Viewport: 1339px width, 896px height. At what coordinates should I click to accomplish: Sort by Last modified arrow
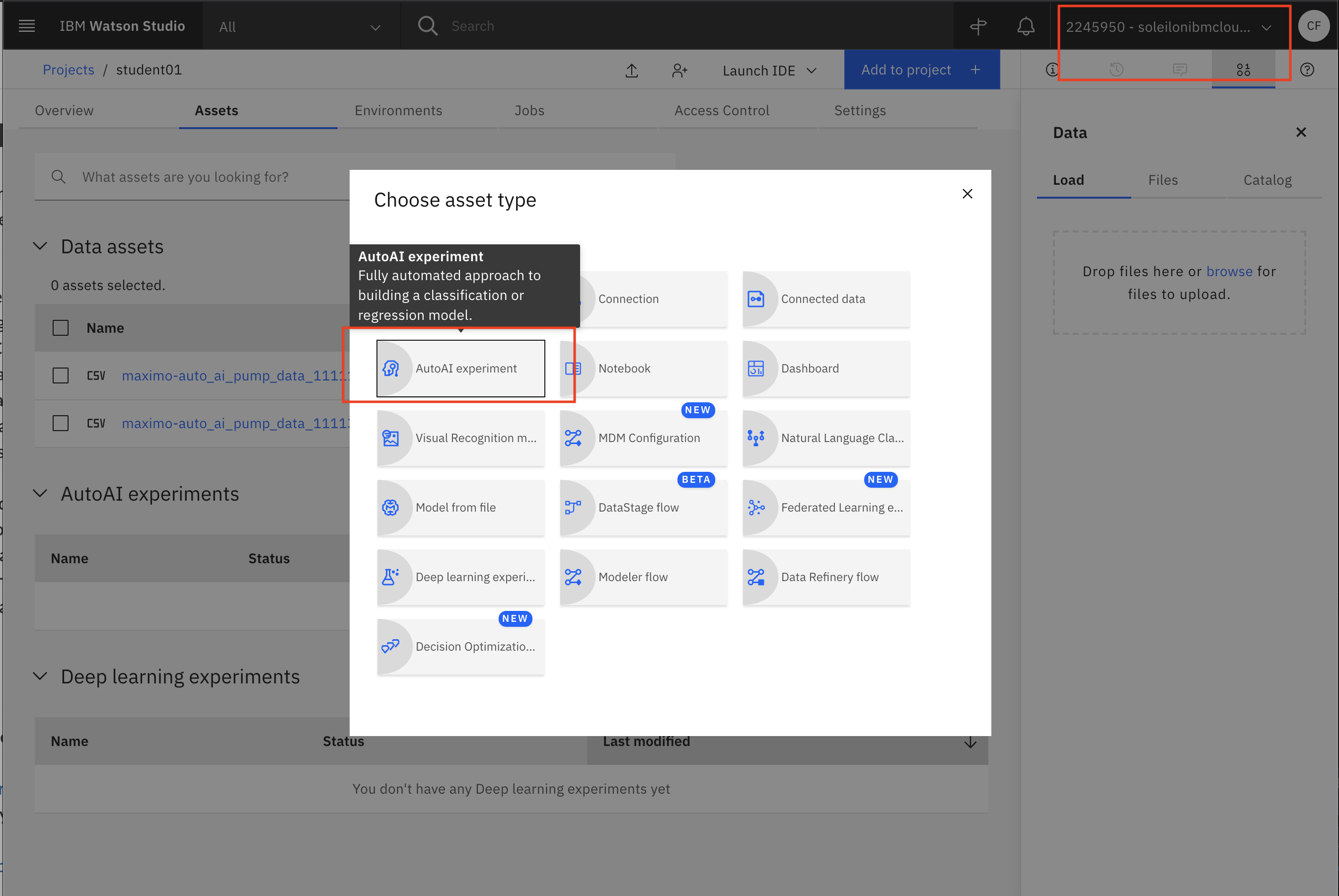[969, 743]
